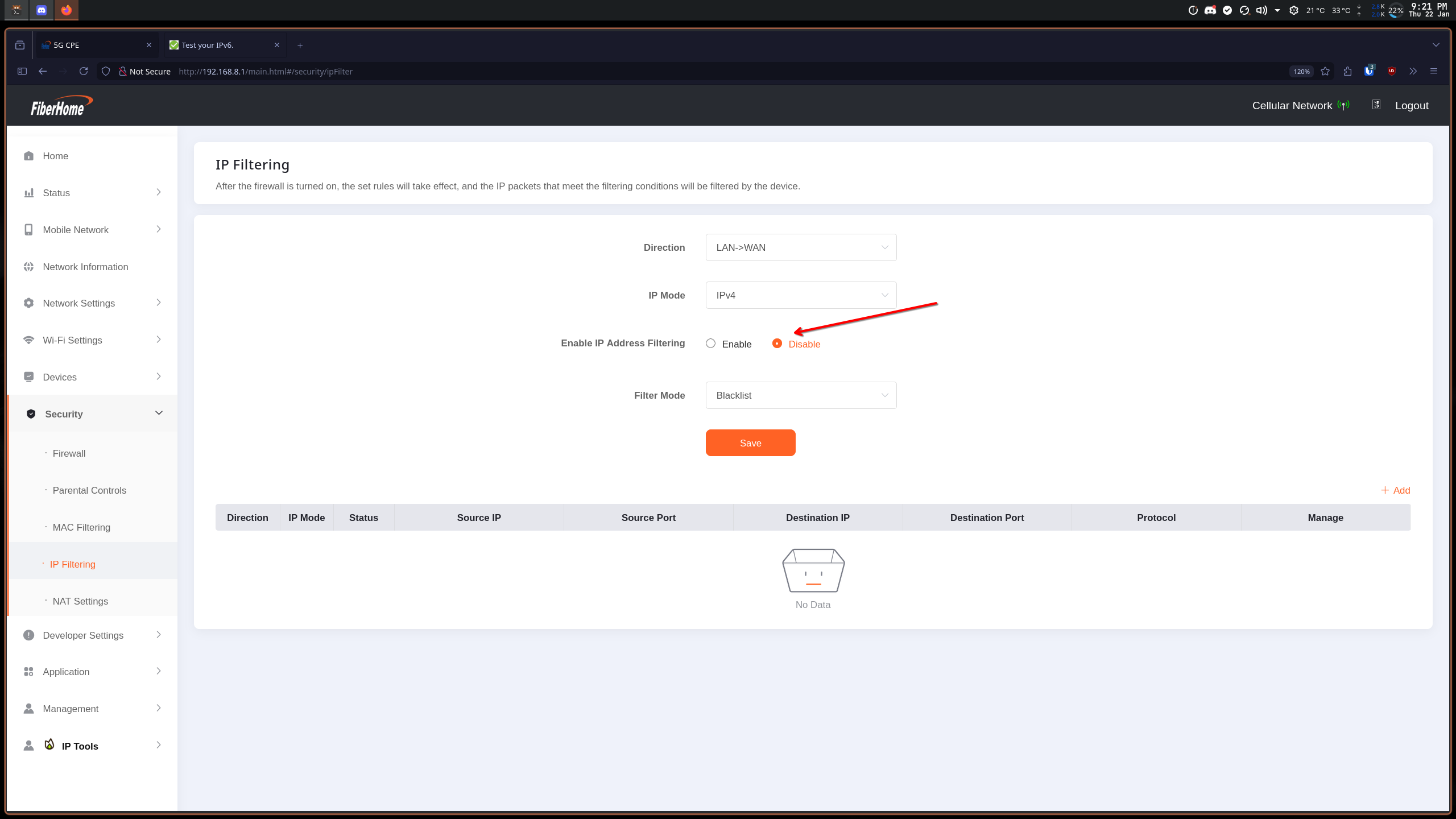Screen dimensions: 1456x819
Task: Select the Disable radio button
Action: [x=777, y=344]
